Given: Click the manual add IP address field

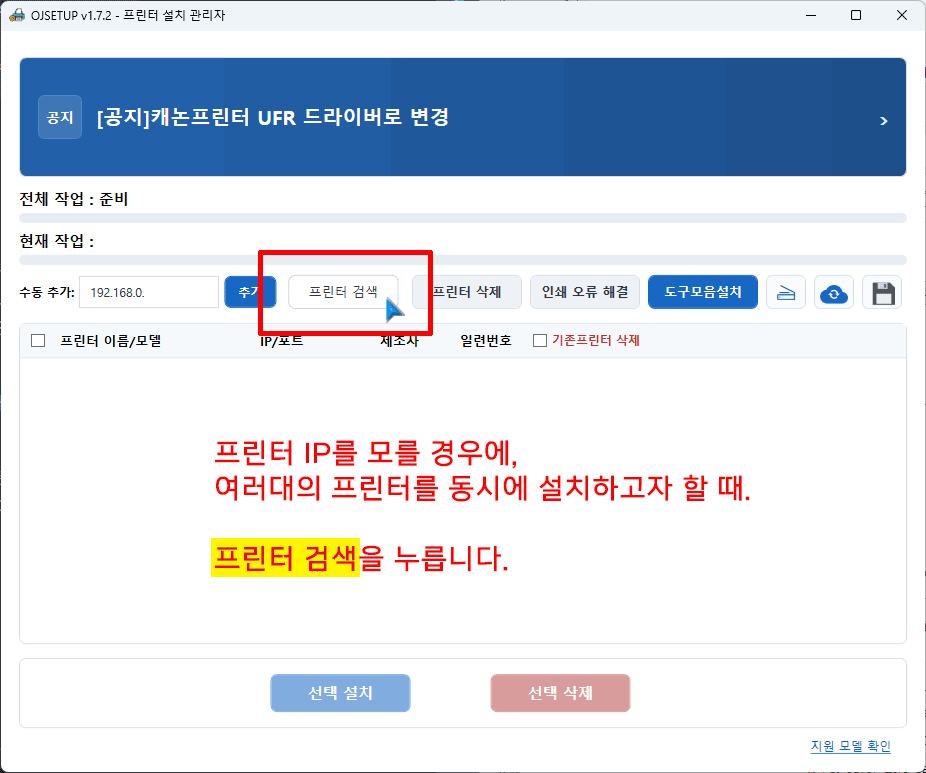Looking at the screenshot, I should (x=148, y=292).
